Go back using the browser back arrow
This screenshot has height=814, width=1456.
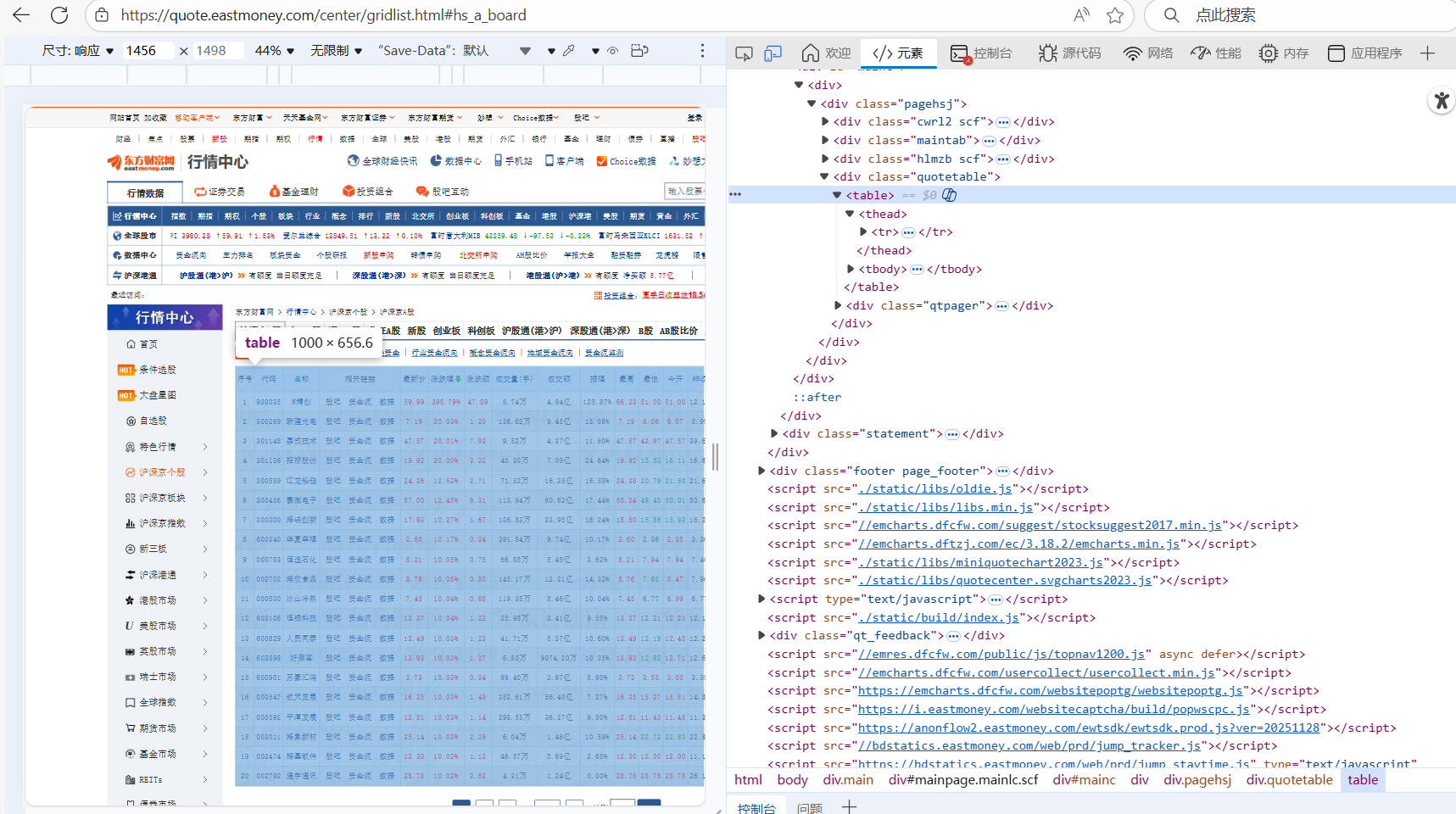[x=21, y=15]
